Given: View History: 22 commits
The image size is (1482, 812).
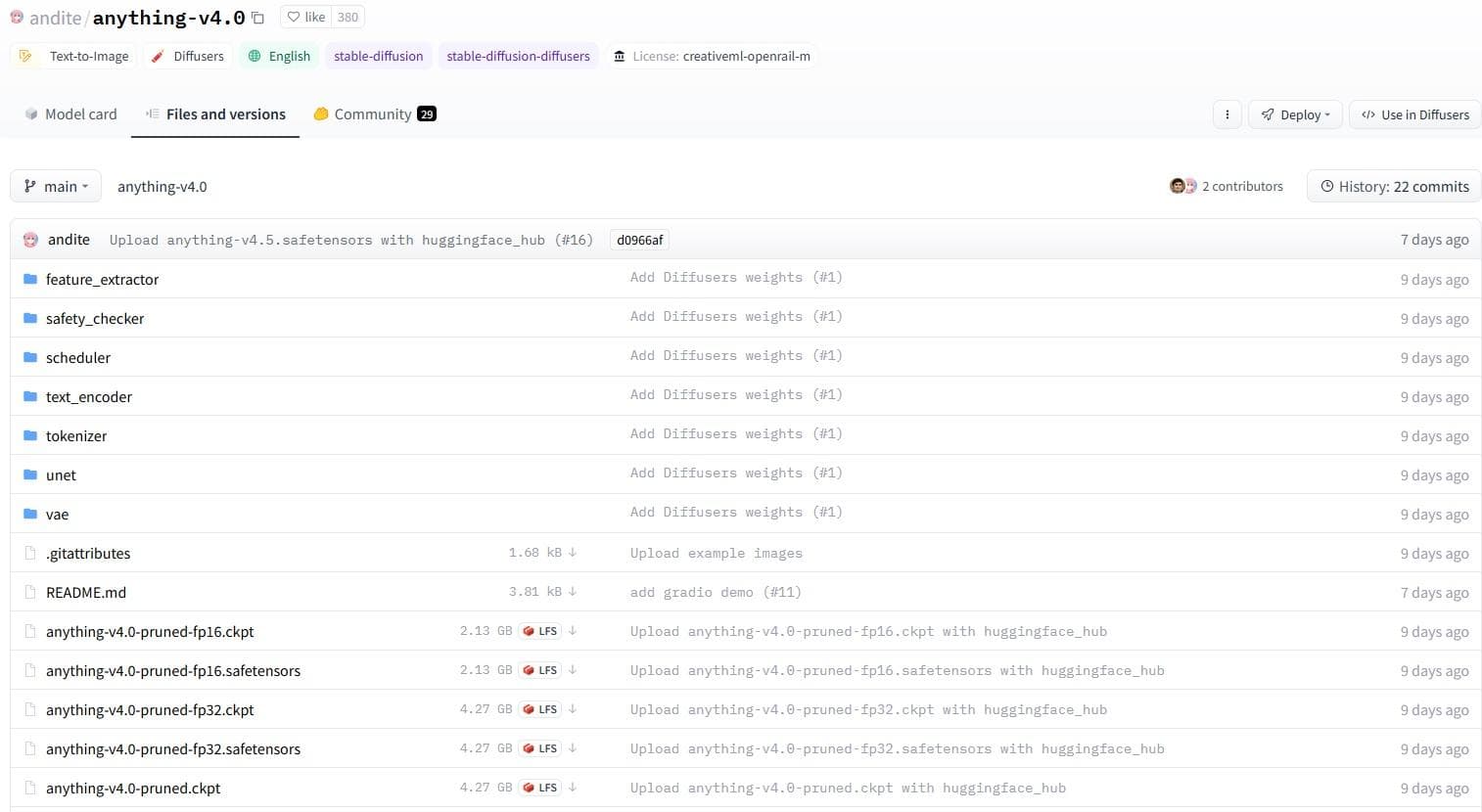Looking at the screenshot, I should pyautogui.click(x=1394, y=186).
